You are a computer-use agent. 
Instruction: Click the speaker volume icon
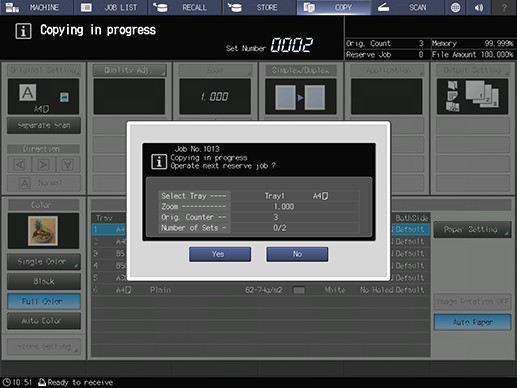coord(479,7)
